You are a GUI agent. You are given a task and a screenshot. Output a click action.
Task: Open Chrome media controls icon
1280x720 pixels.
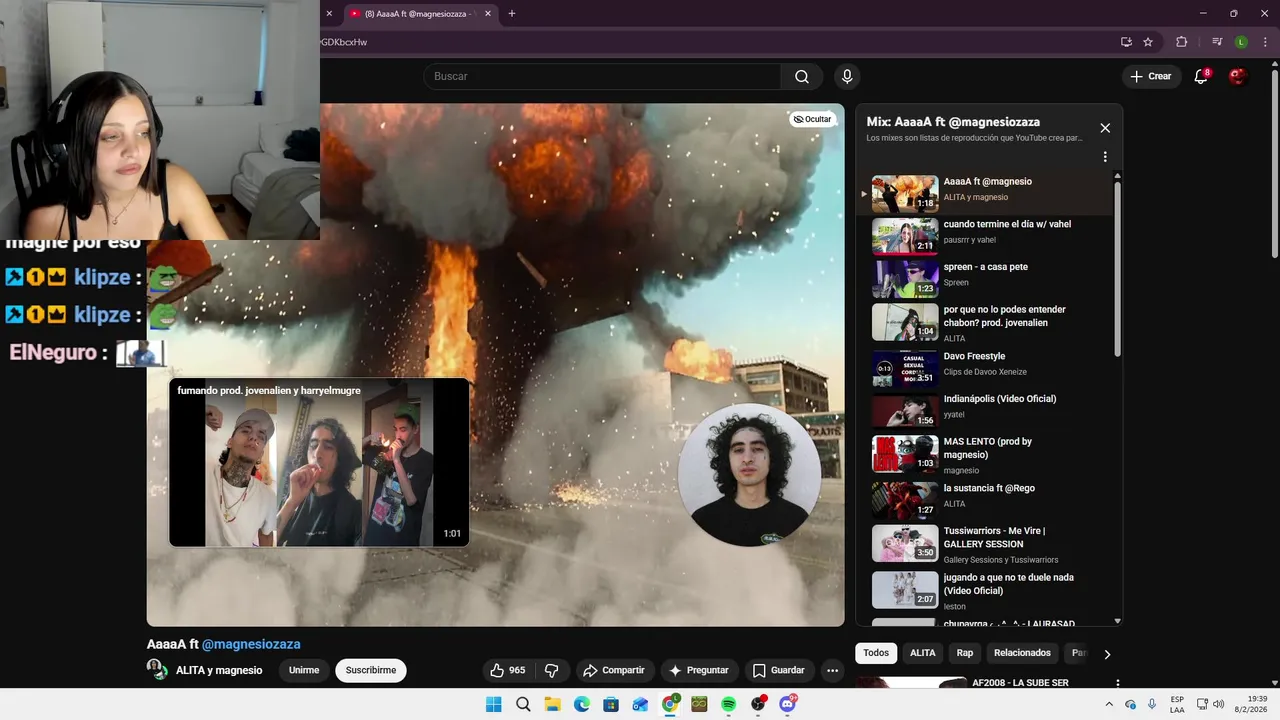click(1217, 42)
